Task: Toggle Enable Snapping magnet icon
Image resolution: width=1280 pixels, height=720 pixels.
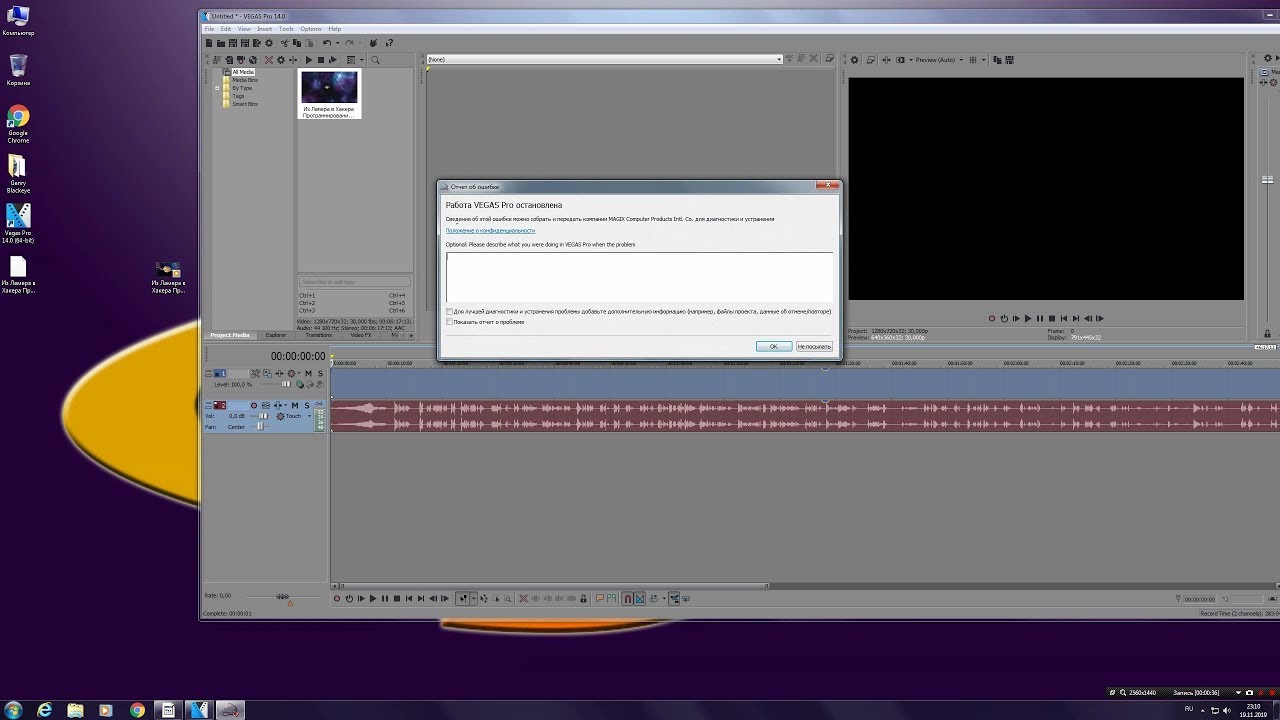Action: point(628,599)
